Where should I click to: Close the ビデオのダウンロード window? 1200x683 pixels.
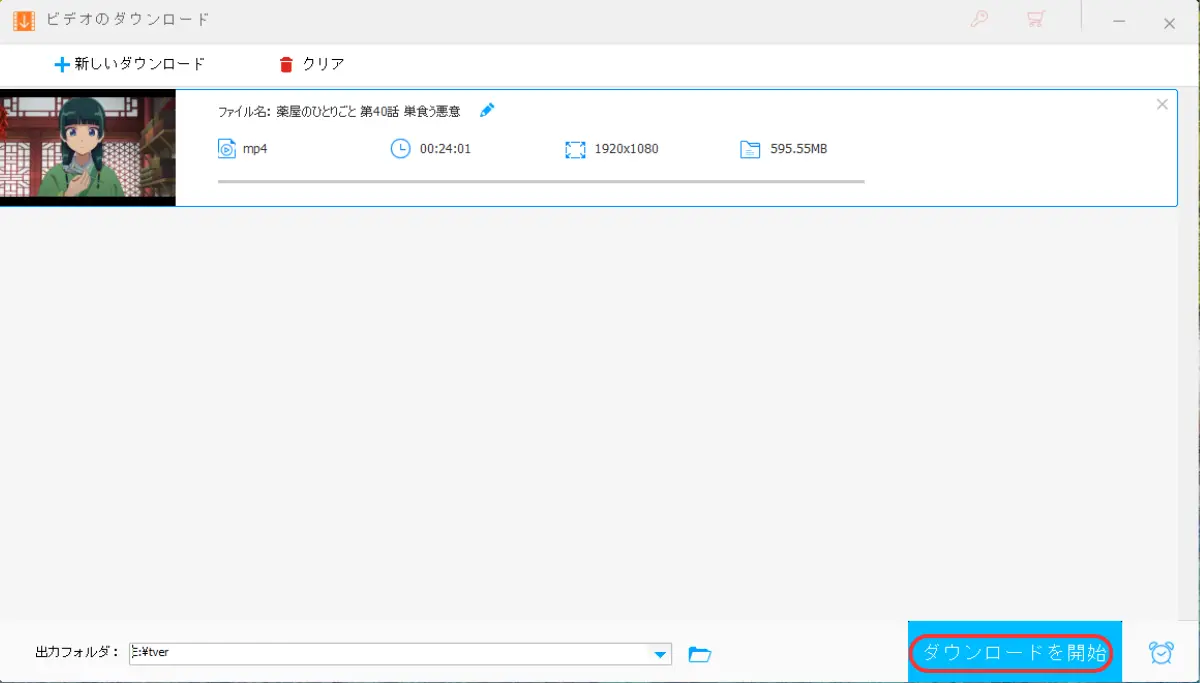(x=1169, y=22)
